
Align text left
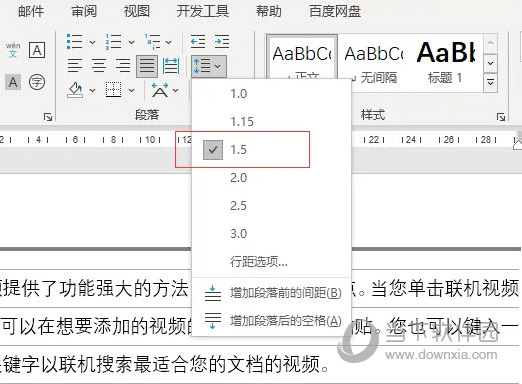pos(75,65)
